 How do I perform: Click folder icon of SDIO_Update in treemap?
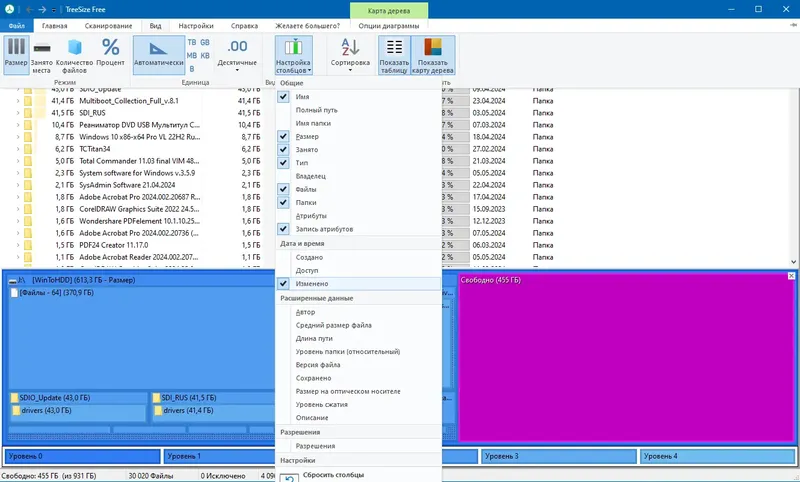pyautogui.click(x=14, y=398)
